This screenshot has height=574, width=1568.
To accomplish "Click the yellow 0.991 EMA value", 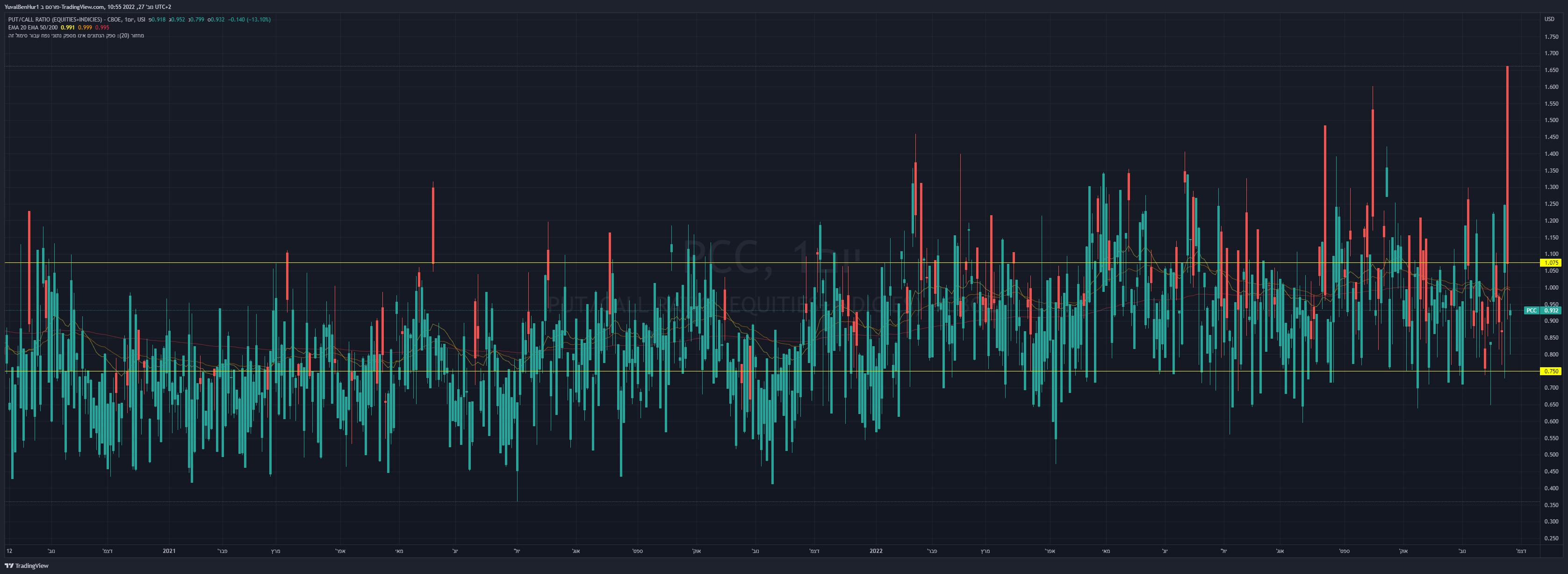I will (x=68, y=28).
